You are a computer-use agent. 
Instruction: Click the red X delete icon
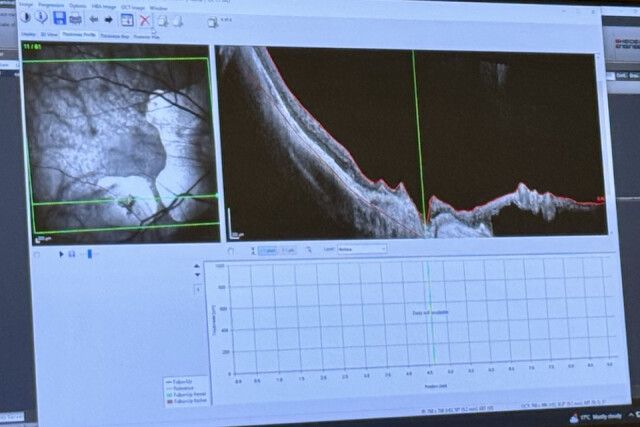(x=145, y=19)
